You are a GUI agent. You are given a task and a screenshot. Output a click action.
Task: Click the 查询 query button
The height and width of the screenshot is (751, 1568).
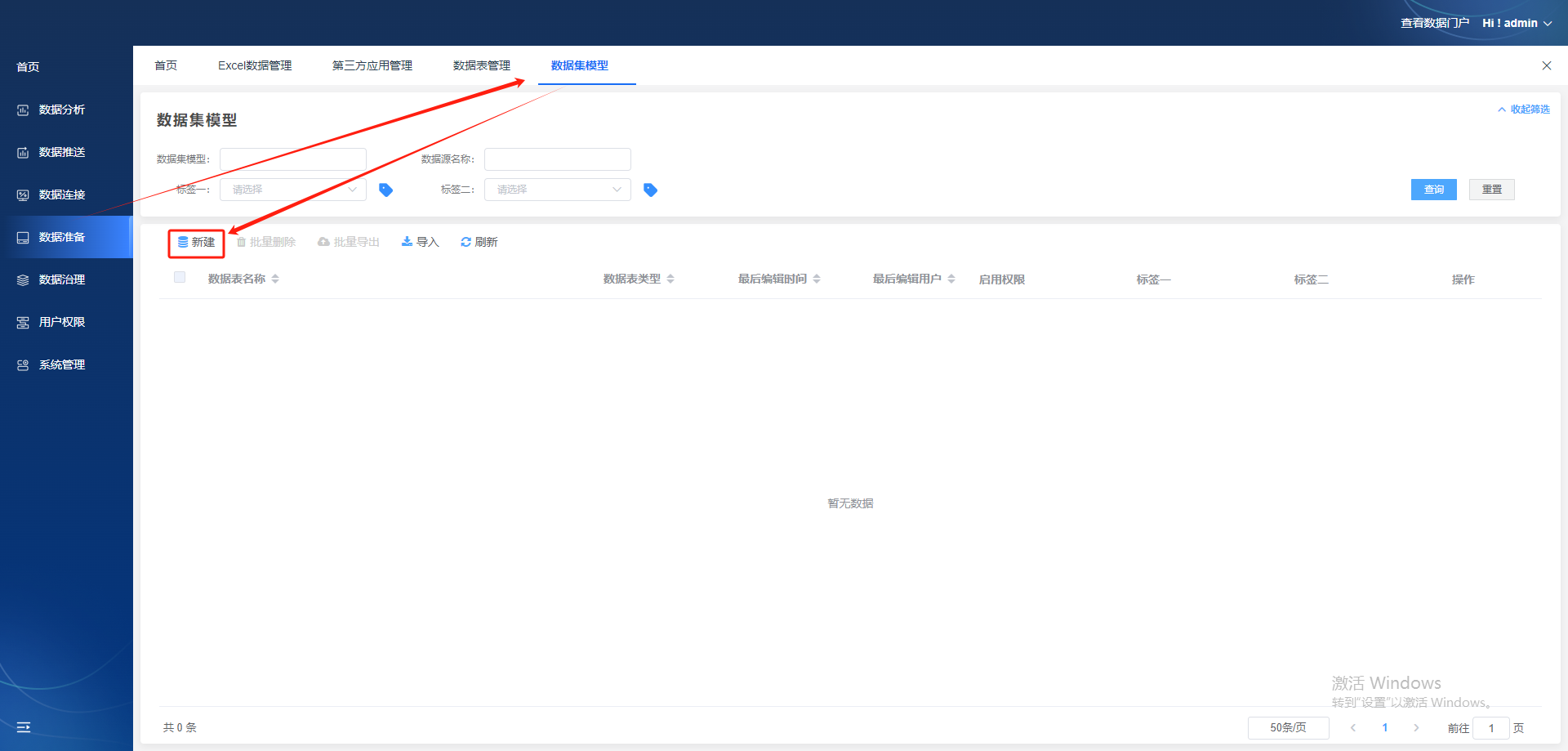coord(1433,190)
